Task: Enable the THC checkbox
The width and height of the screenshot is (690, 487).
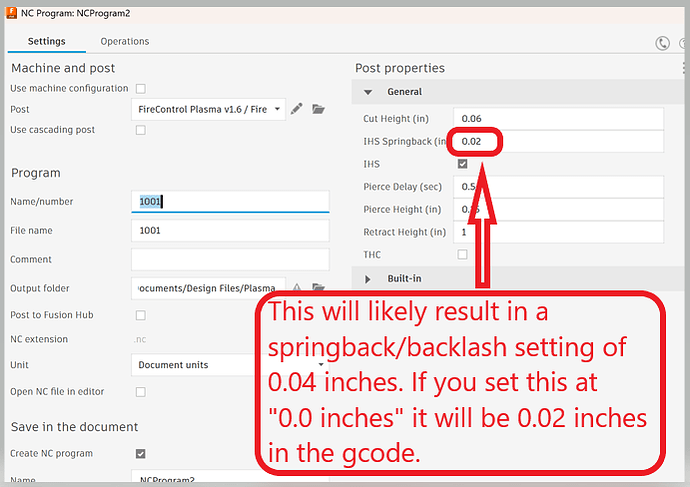Action: (x=462, y=254)
